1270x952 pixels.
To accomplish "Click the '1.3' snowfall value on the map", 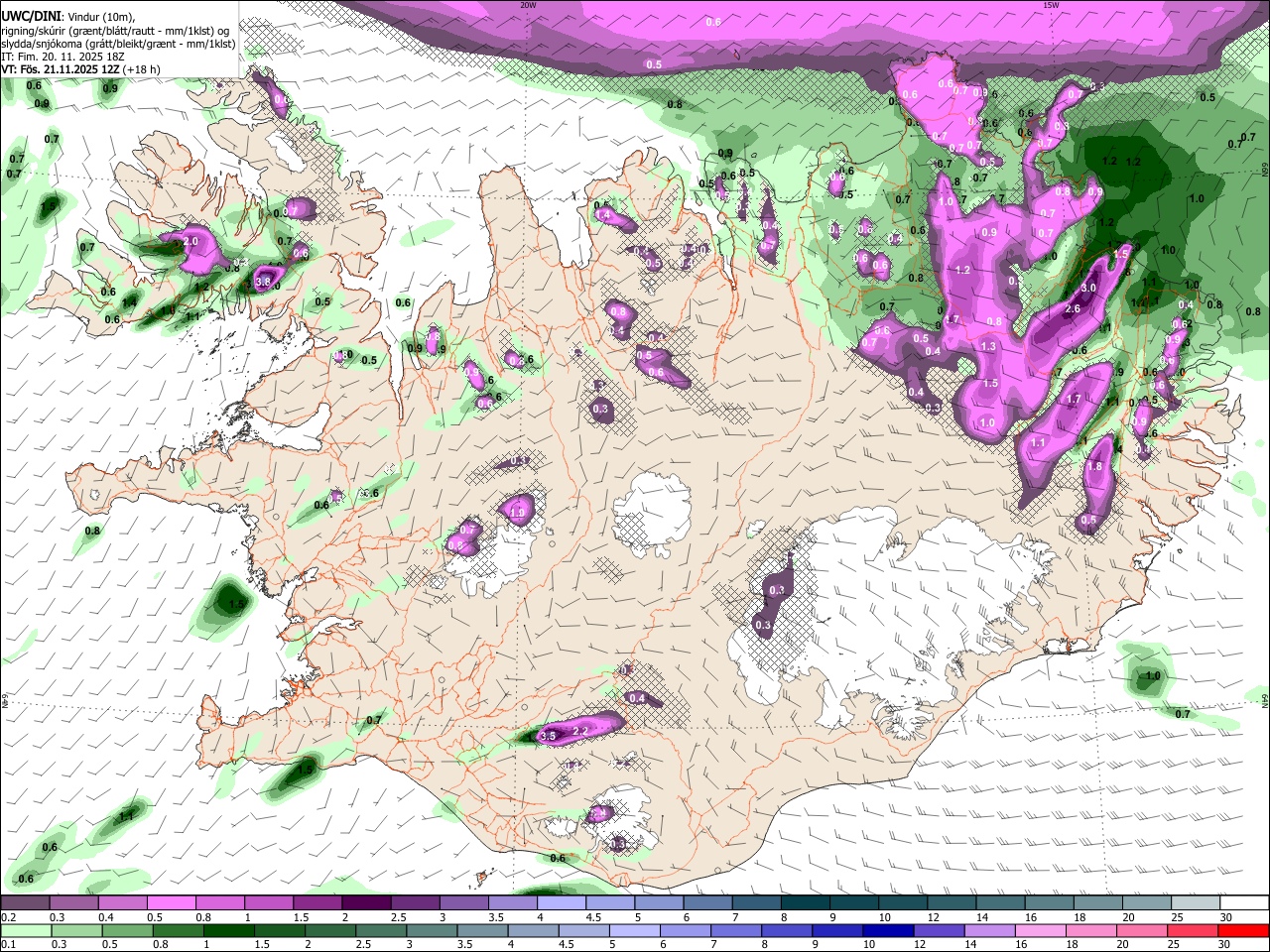I will click(x=988, y=346).
